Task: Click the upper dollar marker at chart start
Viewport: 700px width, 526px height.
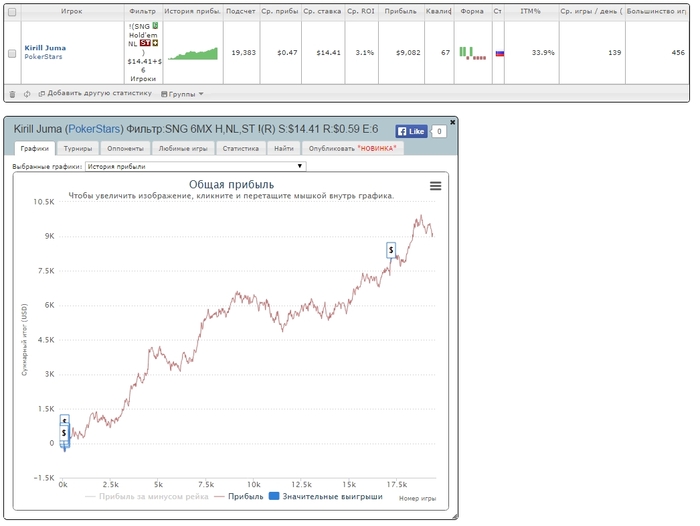Action: click(x=64, y=420)
